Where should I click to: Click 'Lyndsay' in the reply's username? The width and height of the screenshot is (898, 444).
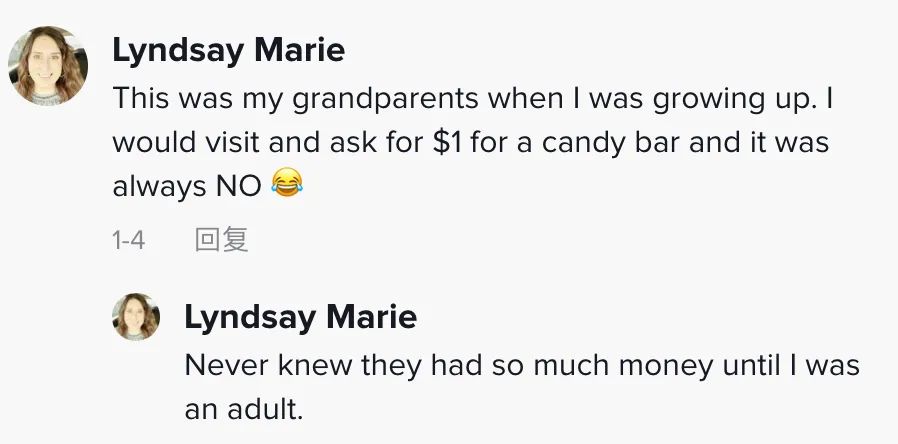250,317
